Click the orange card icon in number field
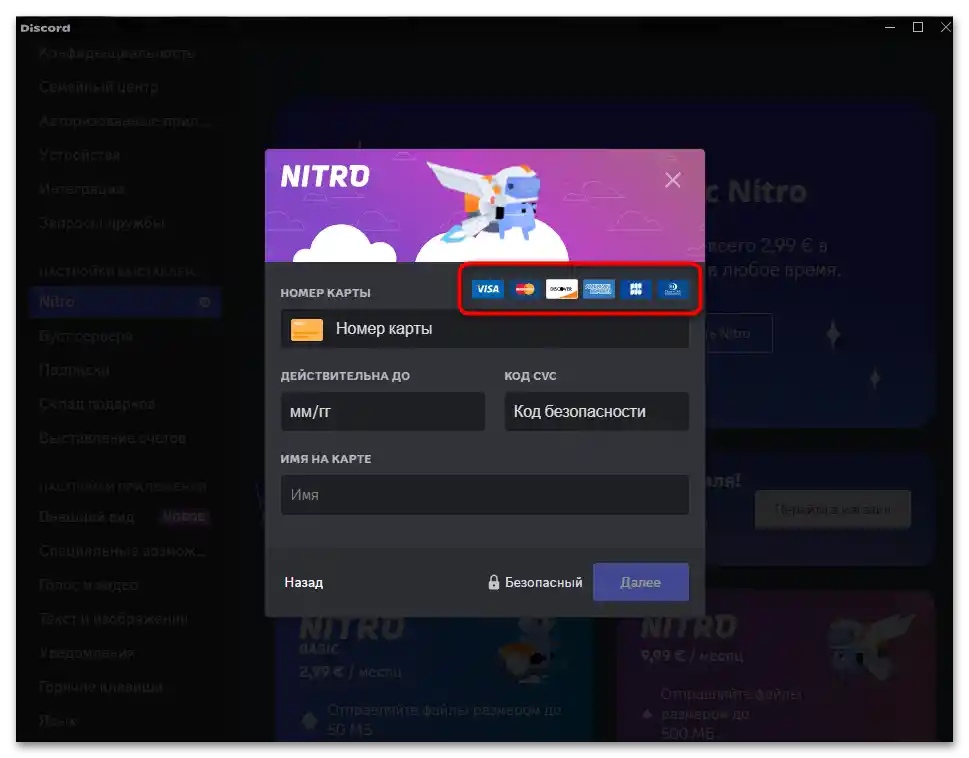Image resolution: width=969 pixels, height=758 pixels. pyautogui.click(x=307, y=329)
